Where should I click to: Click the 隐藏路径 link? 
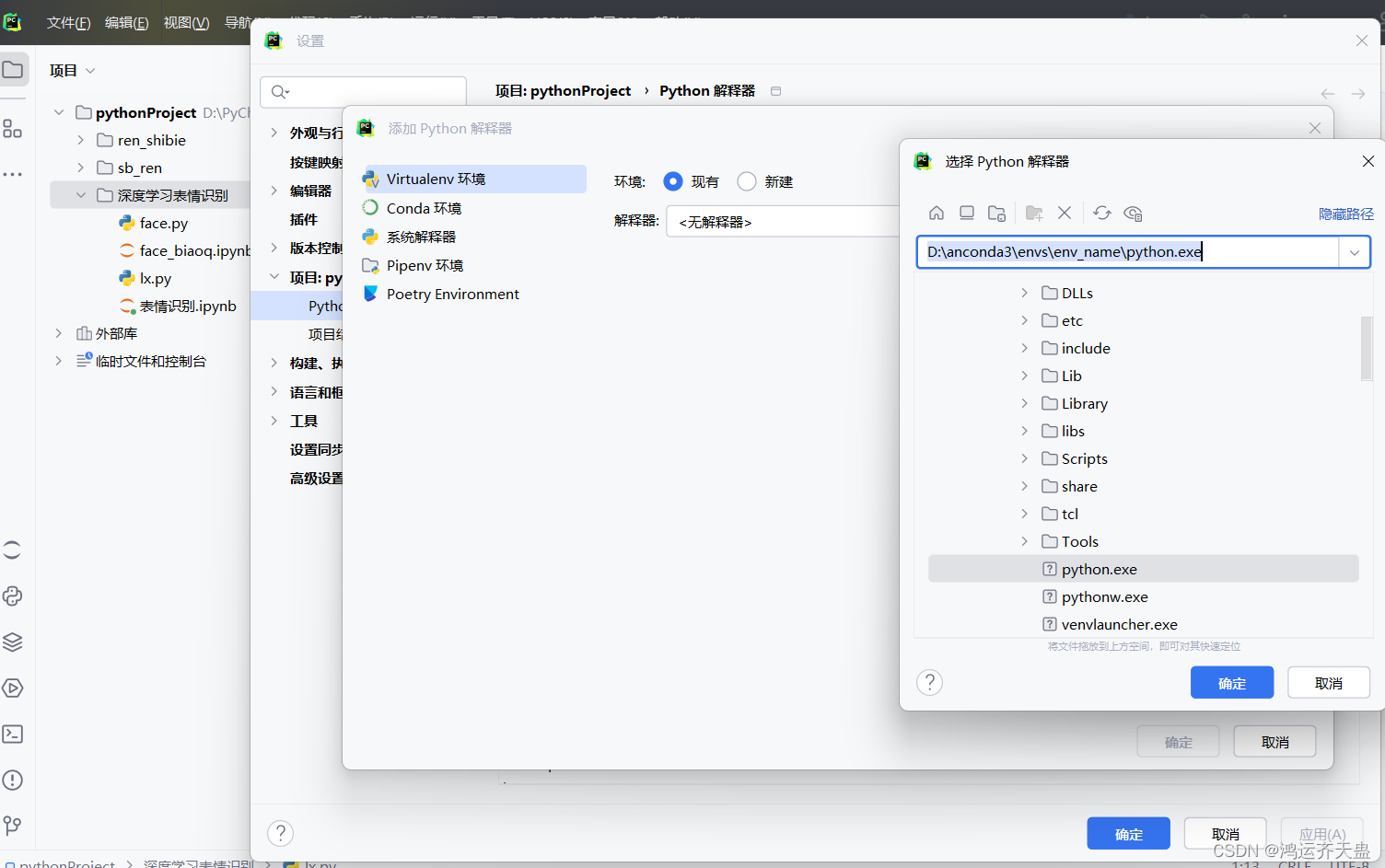(1345, 214)
